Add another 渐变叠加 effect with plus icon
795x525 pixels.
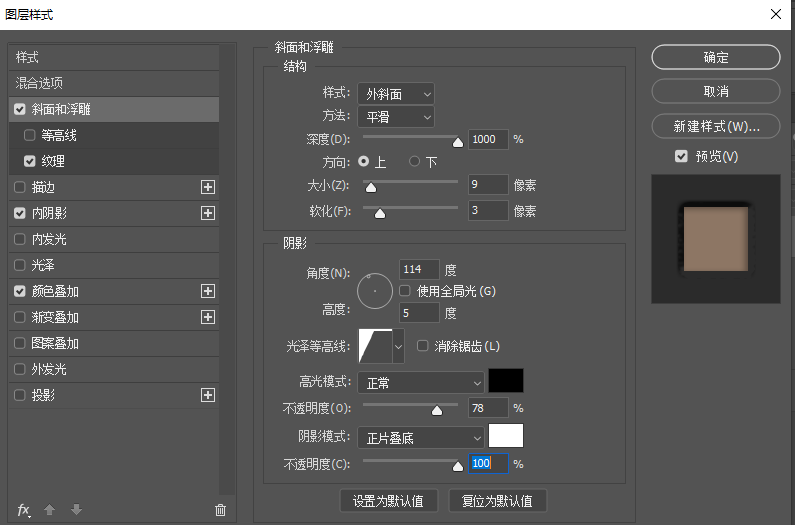point(208,317)
